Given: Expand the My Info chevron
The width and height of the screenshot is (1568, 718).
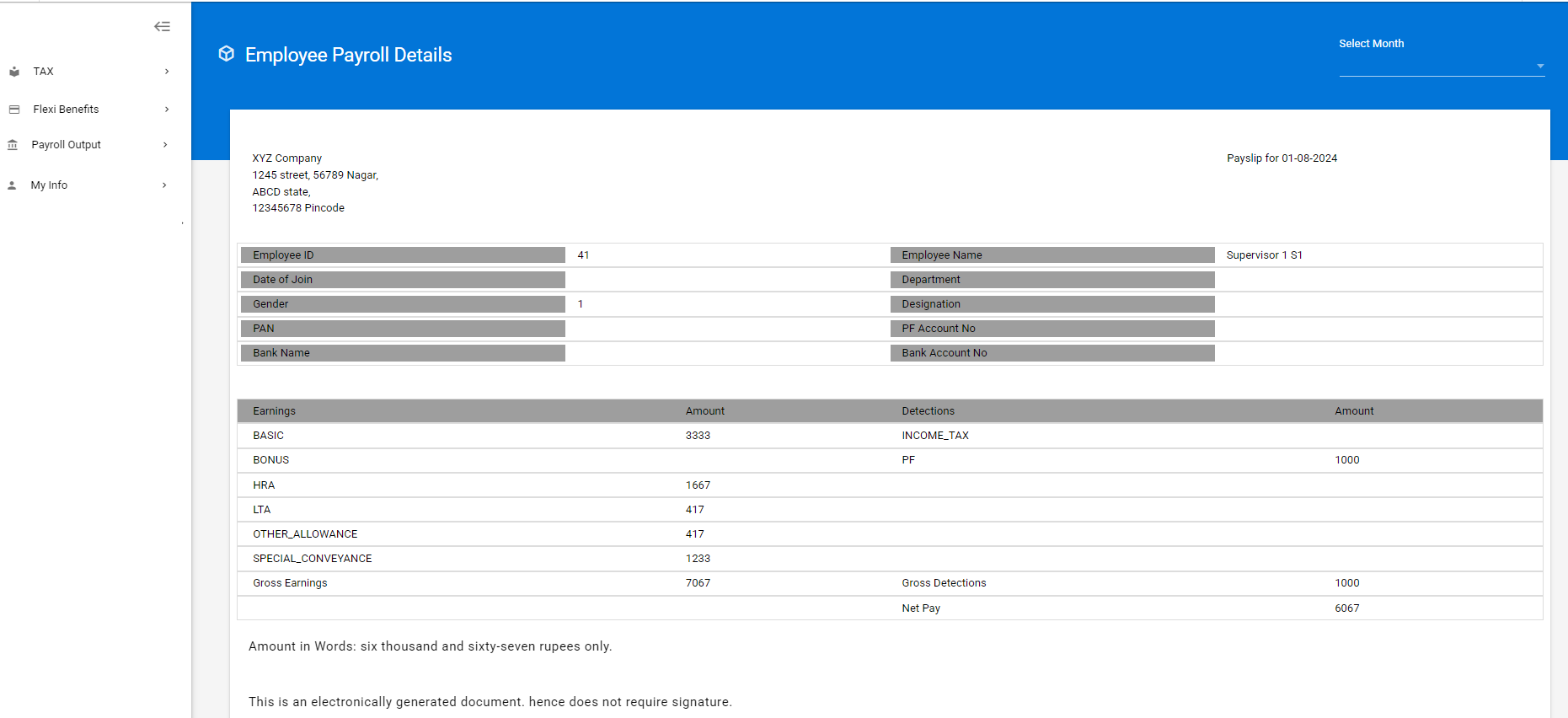Looking at the screenshot, I should pyautogui.click(x=164, y=185).
